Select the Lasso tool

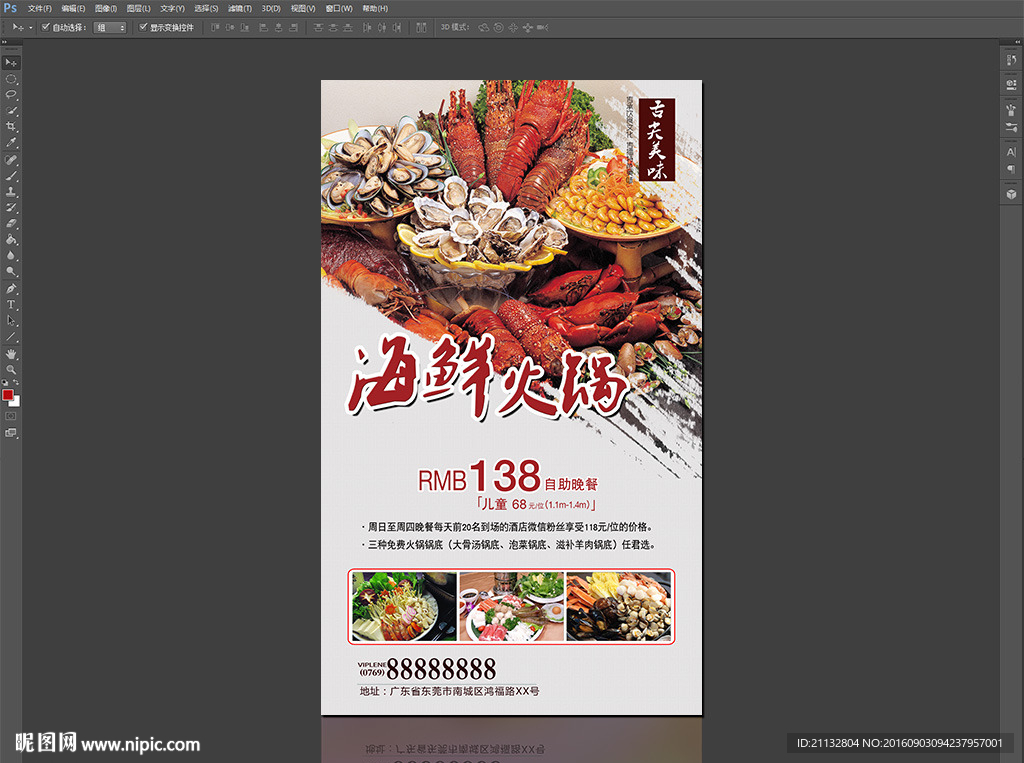coord(12,94)
